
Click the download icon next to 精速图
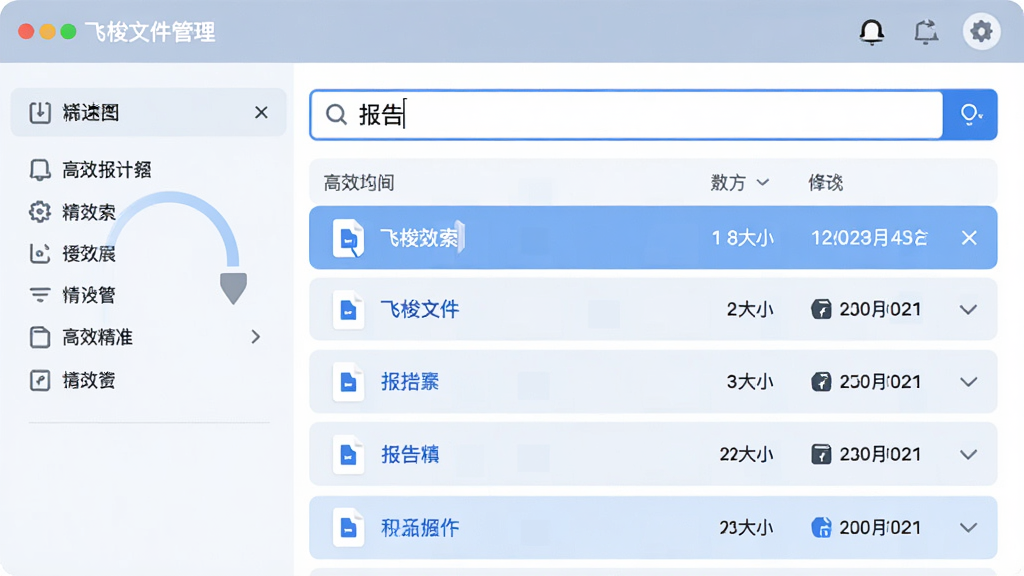tap(40, 112)
